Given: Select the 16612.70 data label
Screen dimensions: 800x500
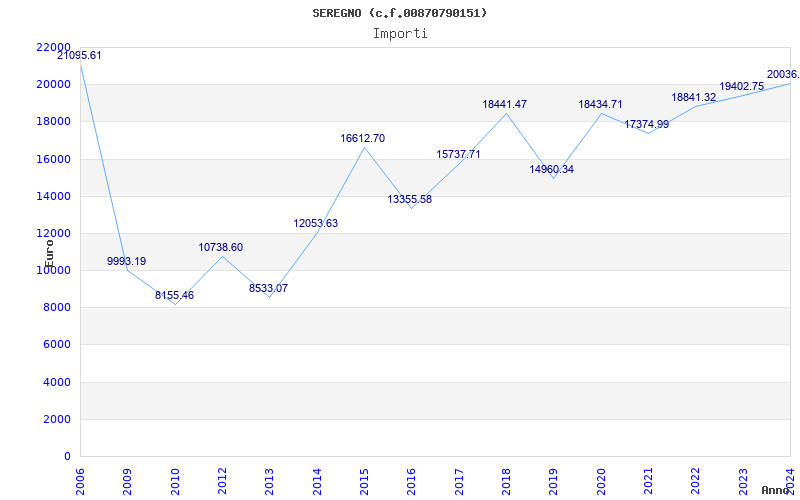Looking at the screenshot, I should 363,138.
